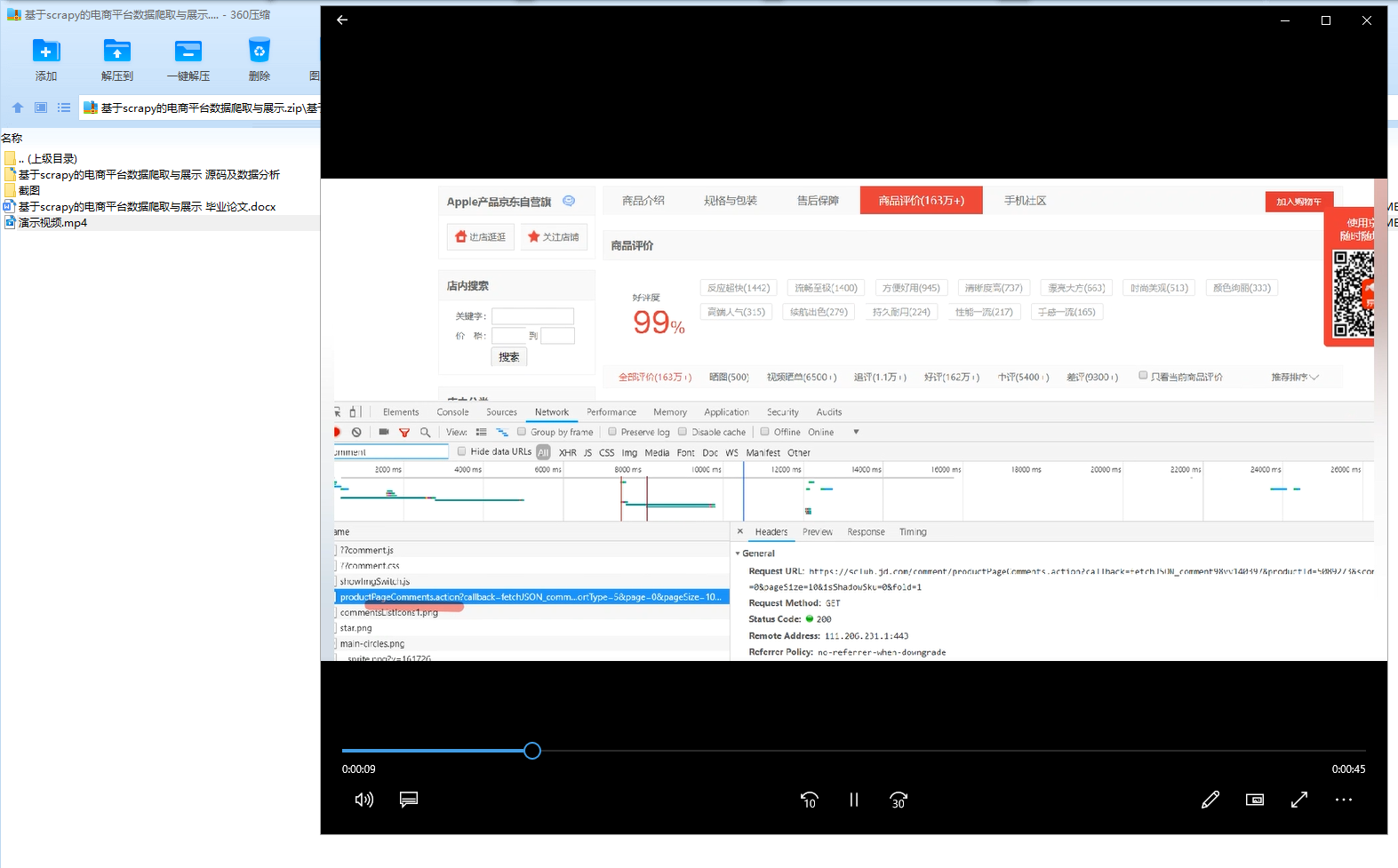This screenshot has width=1398, height=868.
Task: Toggle the Offline checkbox
Action: click(764, 432)
